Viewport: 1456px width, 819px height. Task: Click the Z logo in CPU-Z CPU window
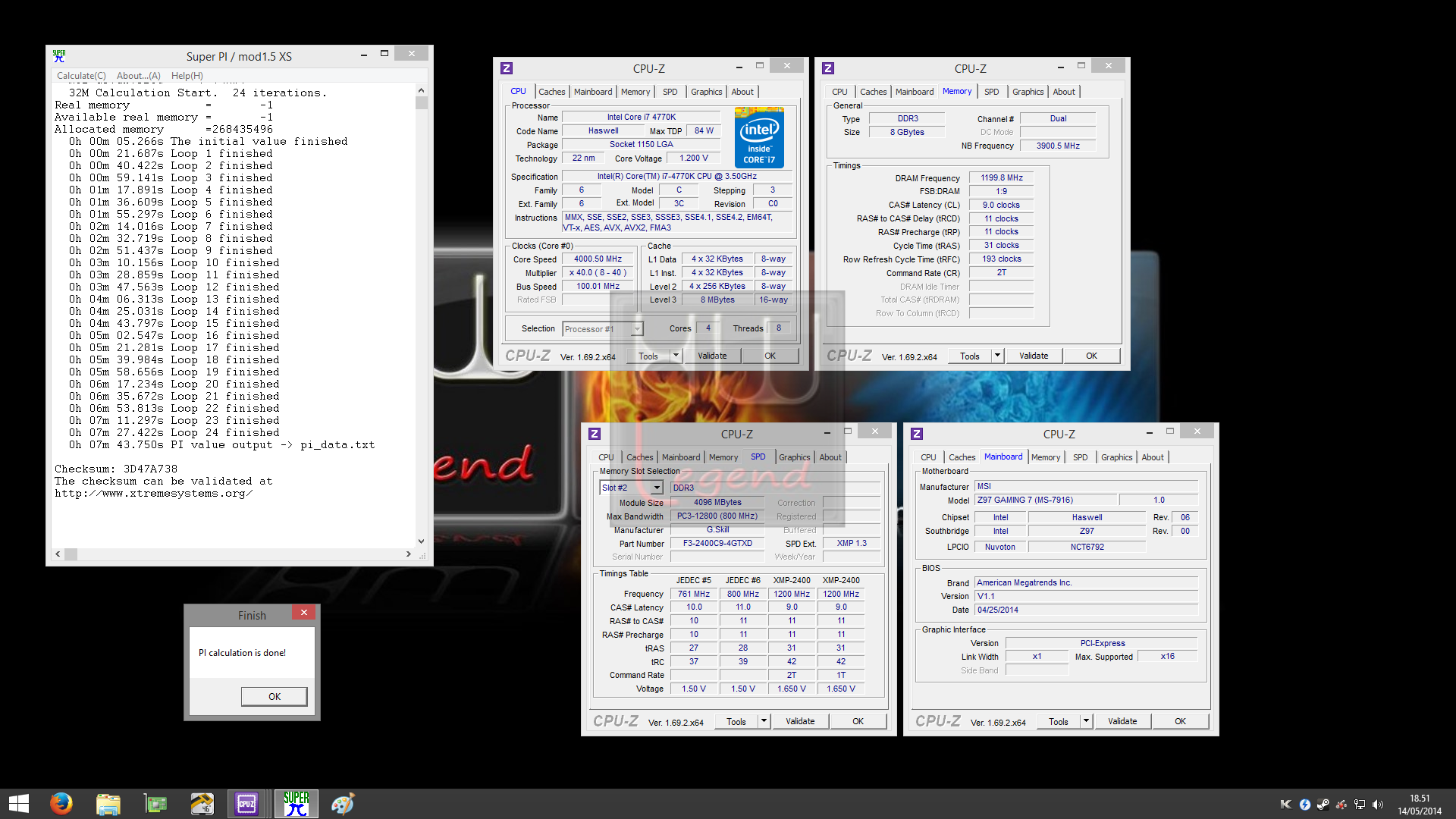tap(507, 68)
